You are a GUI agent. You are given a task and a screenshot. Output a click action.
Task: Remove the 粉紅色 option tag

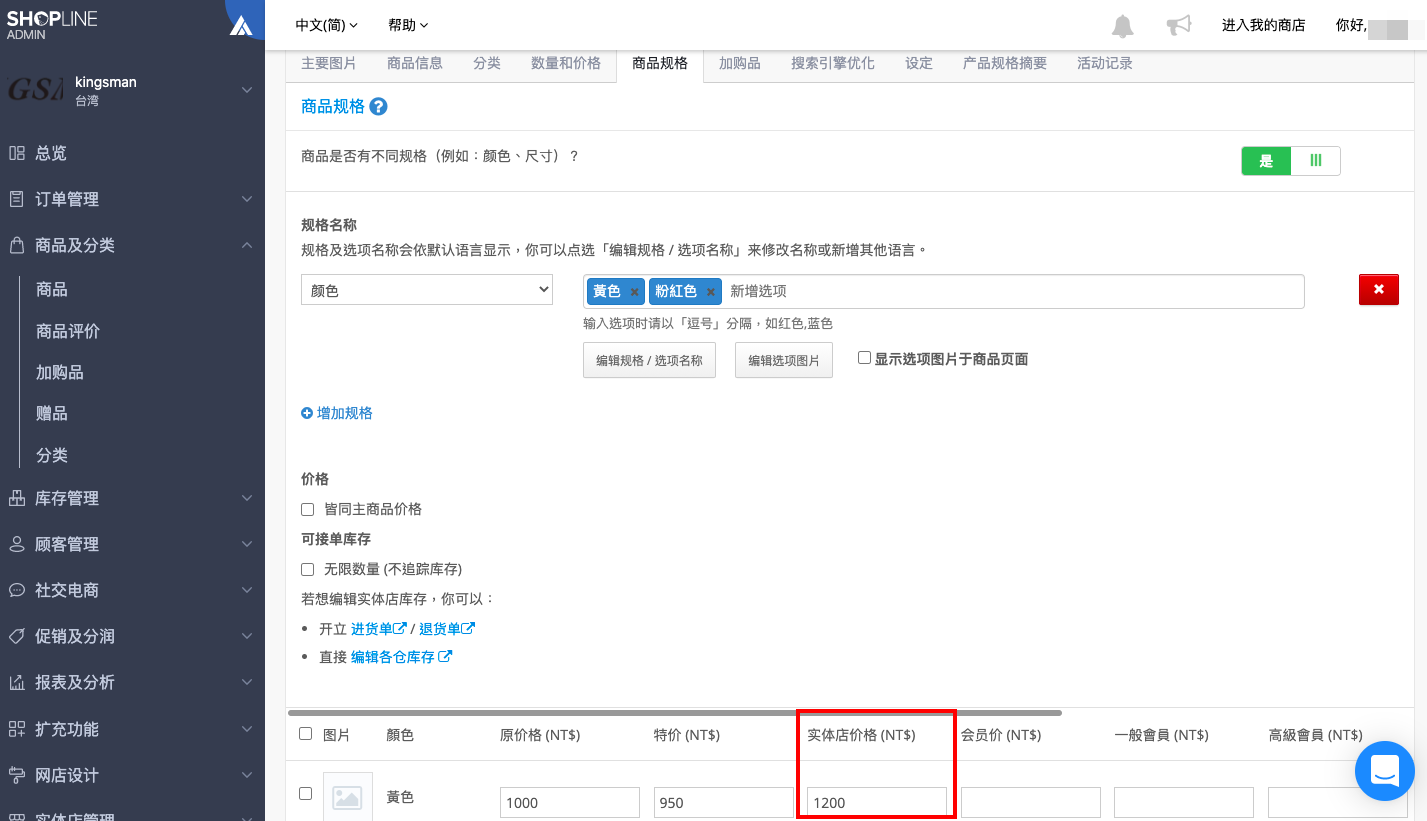click(711, 292)
